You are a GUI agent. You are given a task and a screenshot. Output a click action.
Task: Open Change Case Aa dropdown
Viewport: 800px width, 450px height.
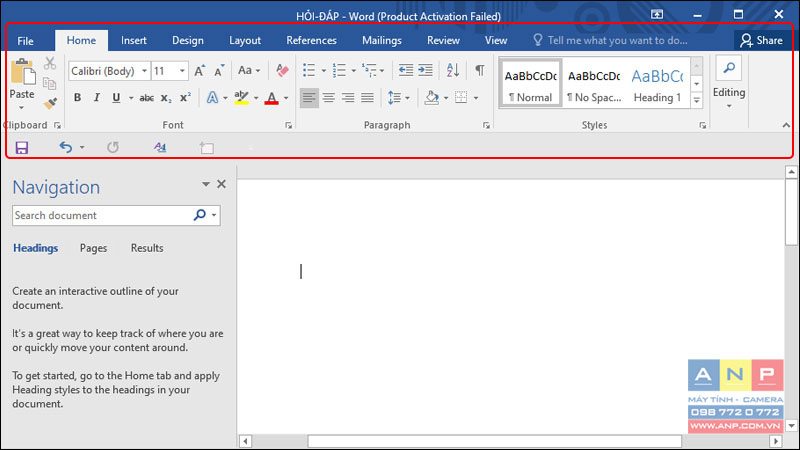tap(249, 70)
